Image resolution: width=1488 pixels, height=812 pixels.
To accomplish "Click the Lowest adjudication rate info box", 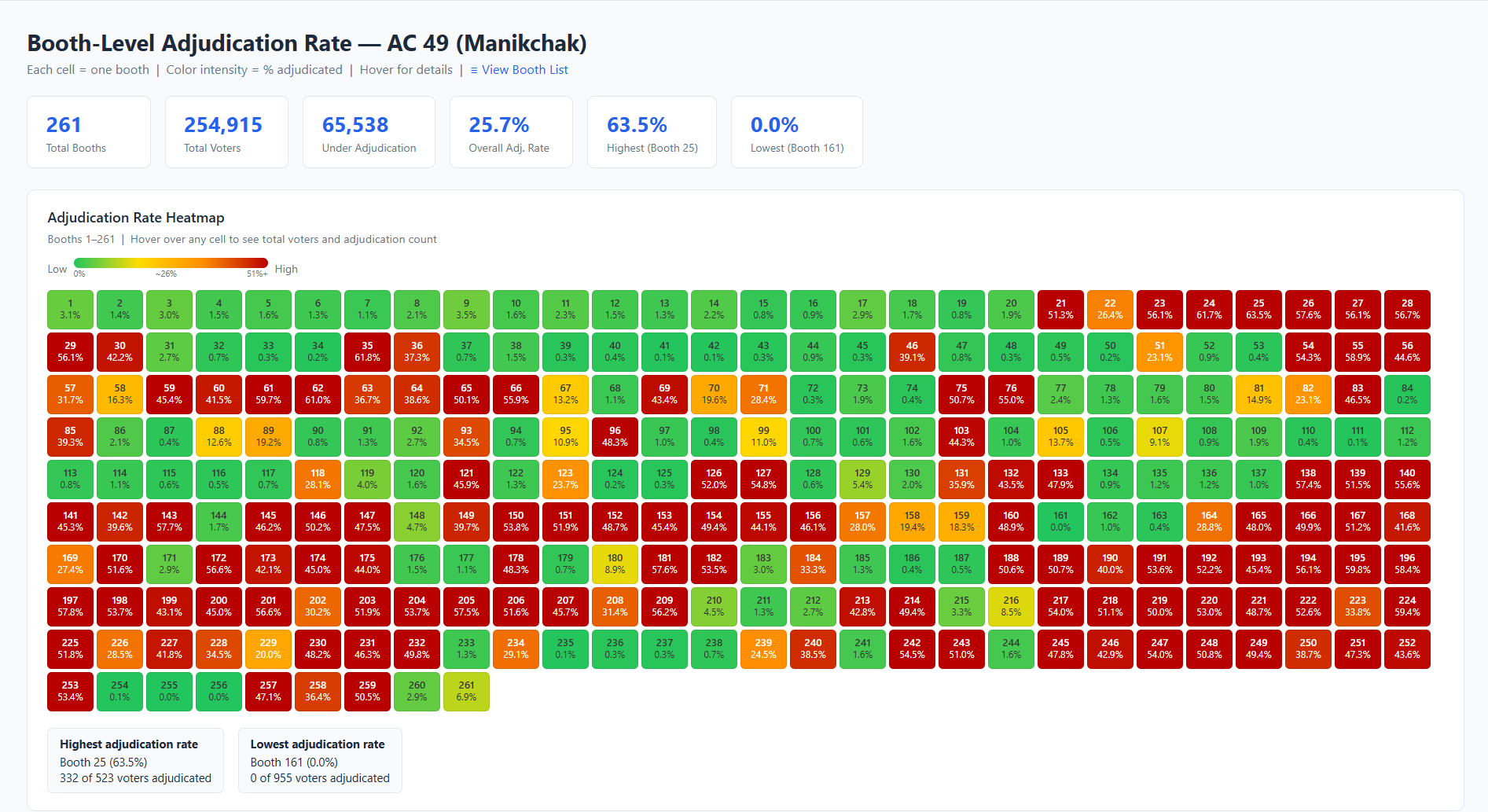I will pos(320,760).
